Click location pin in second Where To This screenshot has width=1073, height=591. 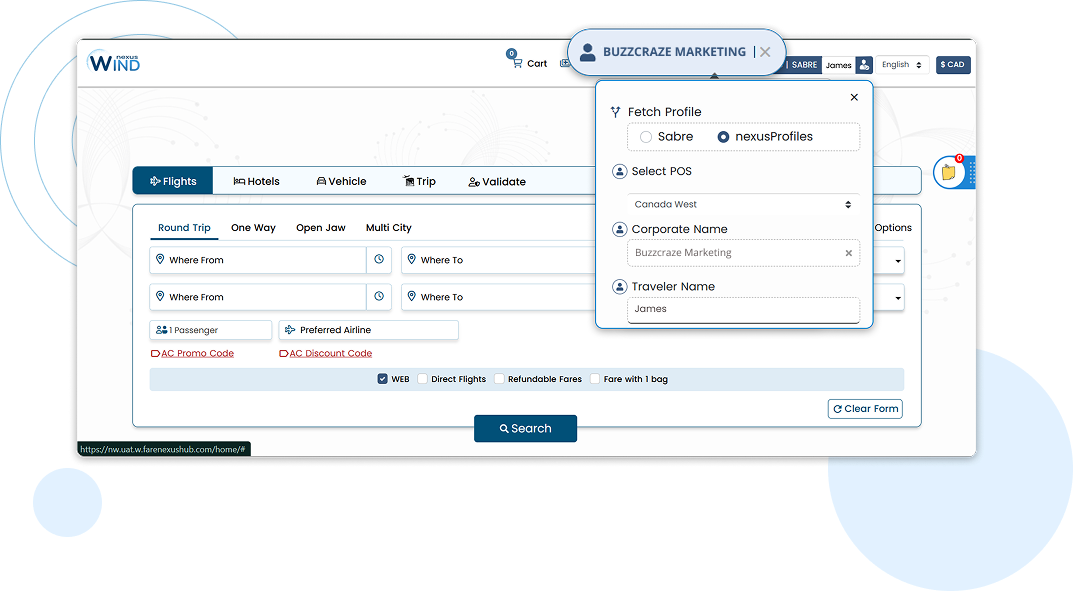411,296
